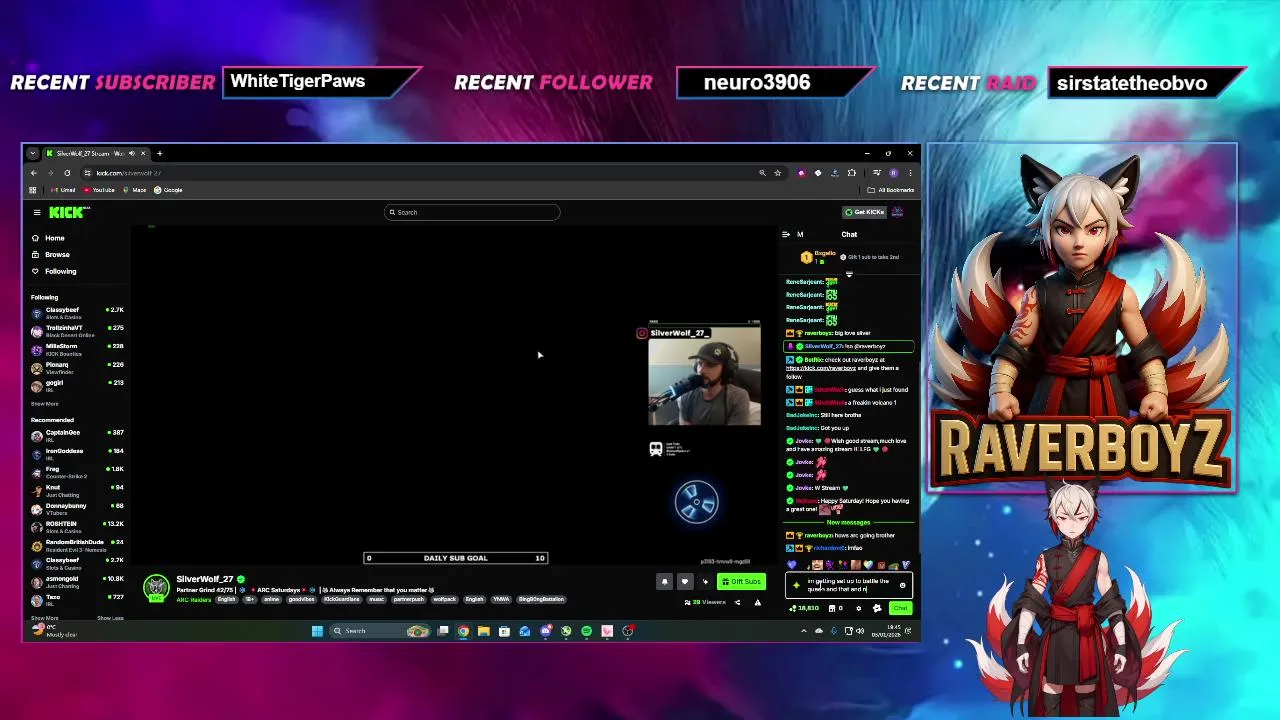Open Pionarq channel in Following list
The height and width of the screenshot is (720, 1280).
[78, 367]
